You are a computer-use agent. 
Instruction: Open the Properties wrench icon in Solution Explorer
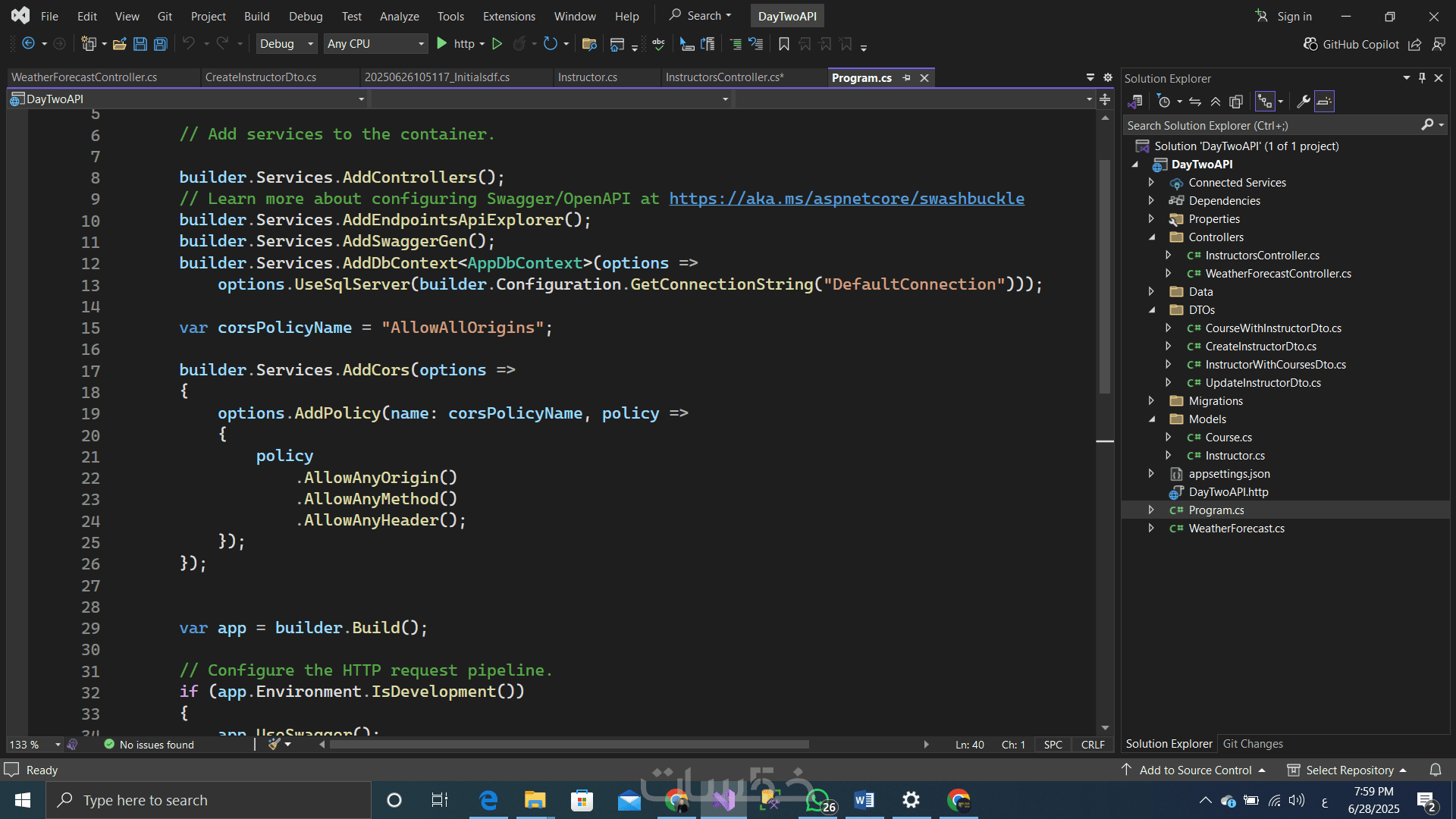pyautogui.click(x=1304, y=102)
